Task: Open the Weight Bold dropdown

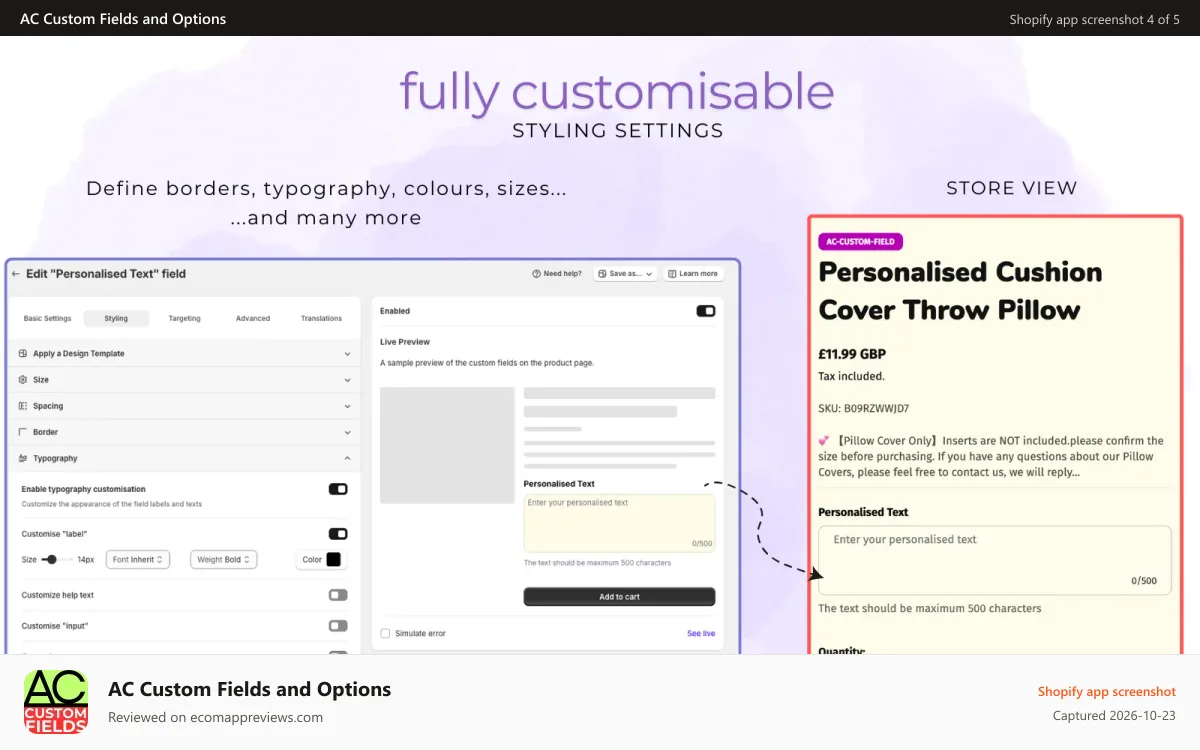Action: pyautogui.click(x=224, y=560)
